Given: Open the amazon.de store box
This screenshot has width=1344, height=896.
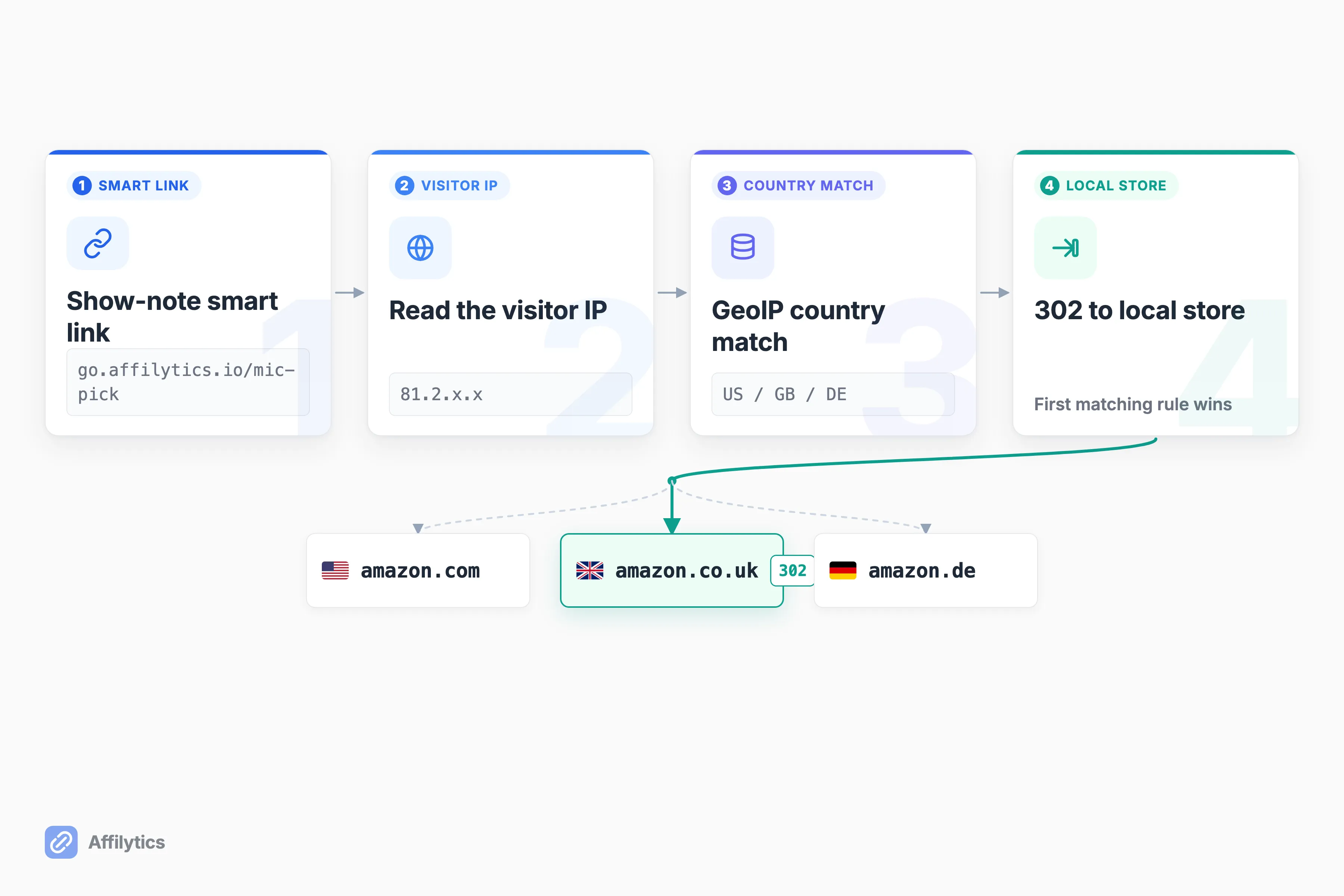Looking at the screenshot, I should tap(926, 570).
